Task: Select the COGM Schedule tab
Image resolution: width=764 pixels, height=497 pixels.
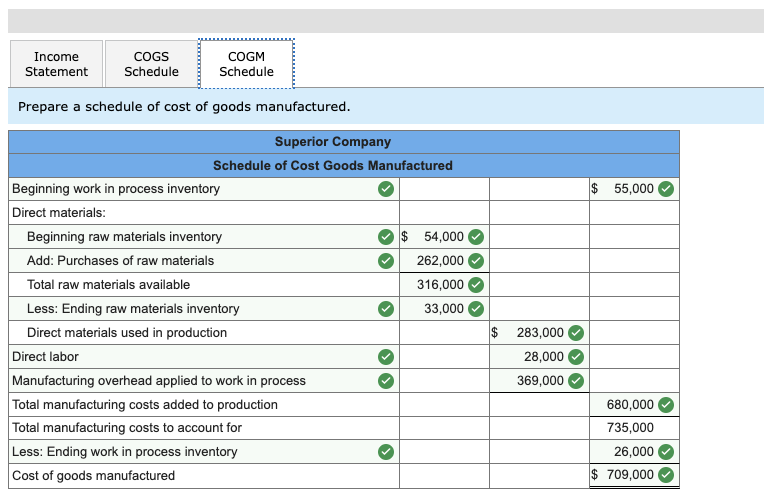Action: [x=246, y=64]
